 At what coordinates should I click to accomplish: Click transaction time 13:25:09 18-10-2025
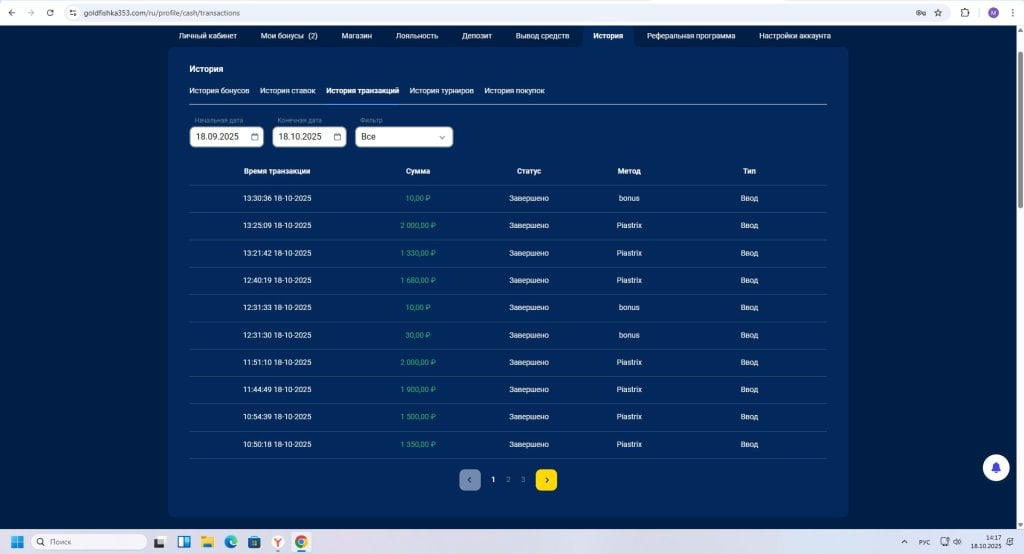(277, 225)
